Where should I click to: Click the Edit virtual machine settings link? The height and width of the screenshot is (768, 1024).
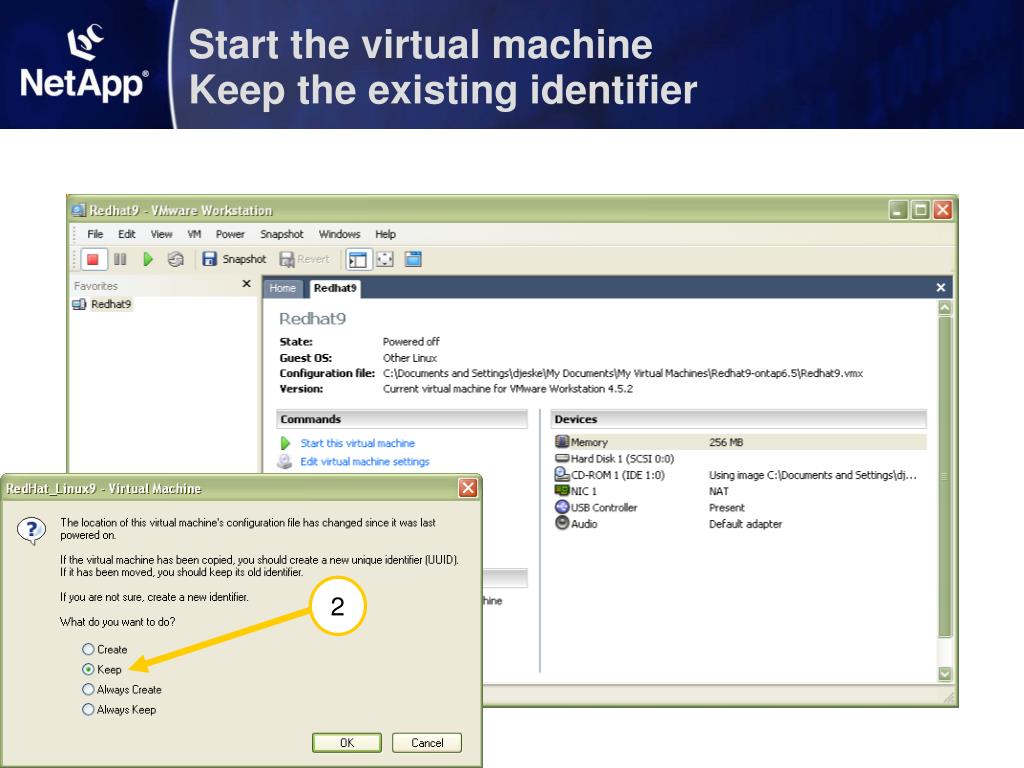364,462
